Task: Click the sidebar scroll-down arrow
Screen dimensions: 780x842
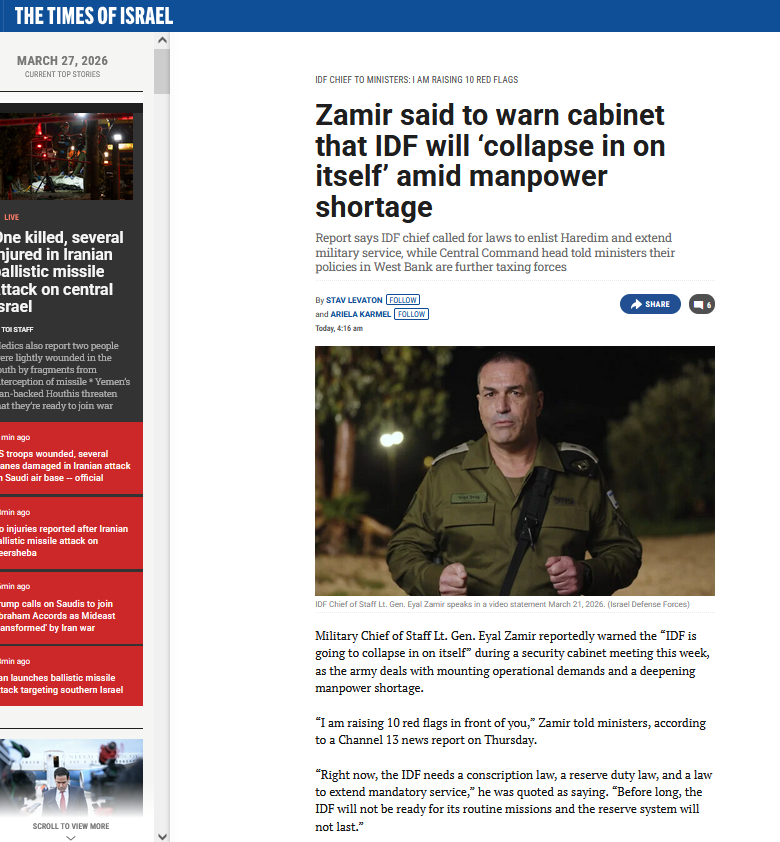Action: 162,836
